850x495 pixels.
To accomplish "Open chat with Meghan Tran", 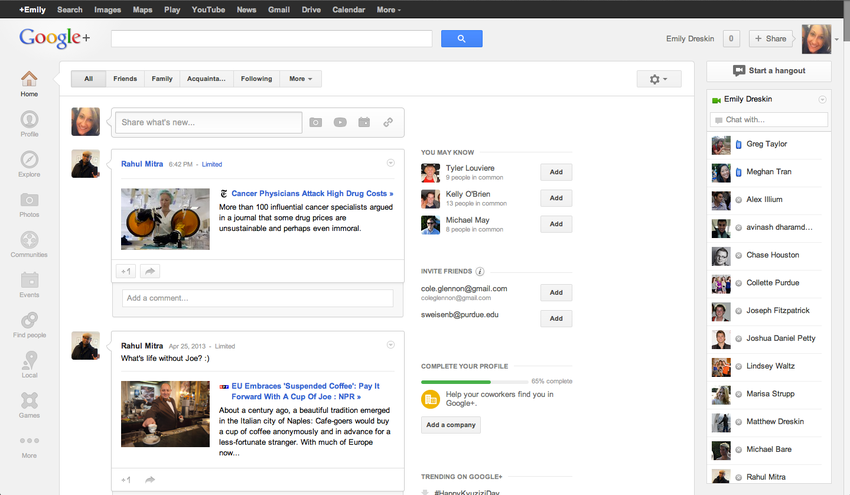I will click(769, 172).
